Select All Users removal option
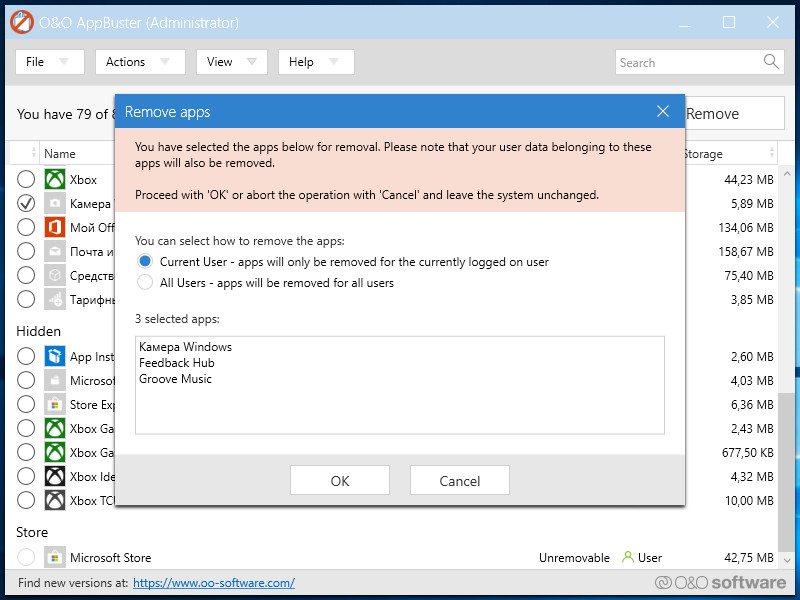 (145, 282)
